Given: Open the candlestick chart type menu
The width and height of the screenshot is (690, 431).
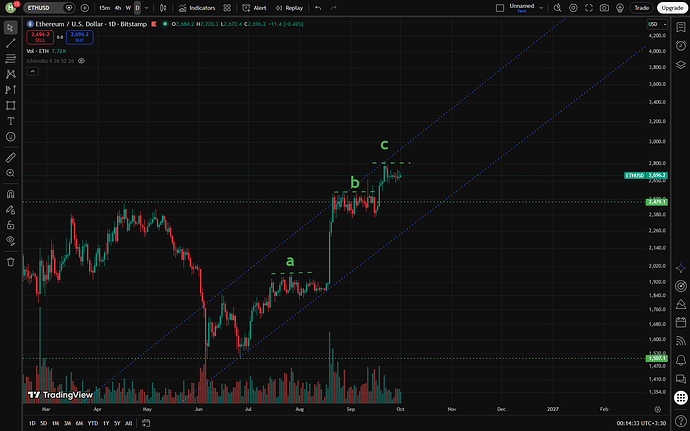Looking at the screenshot, I should pos(163,8).
